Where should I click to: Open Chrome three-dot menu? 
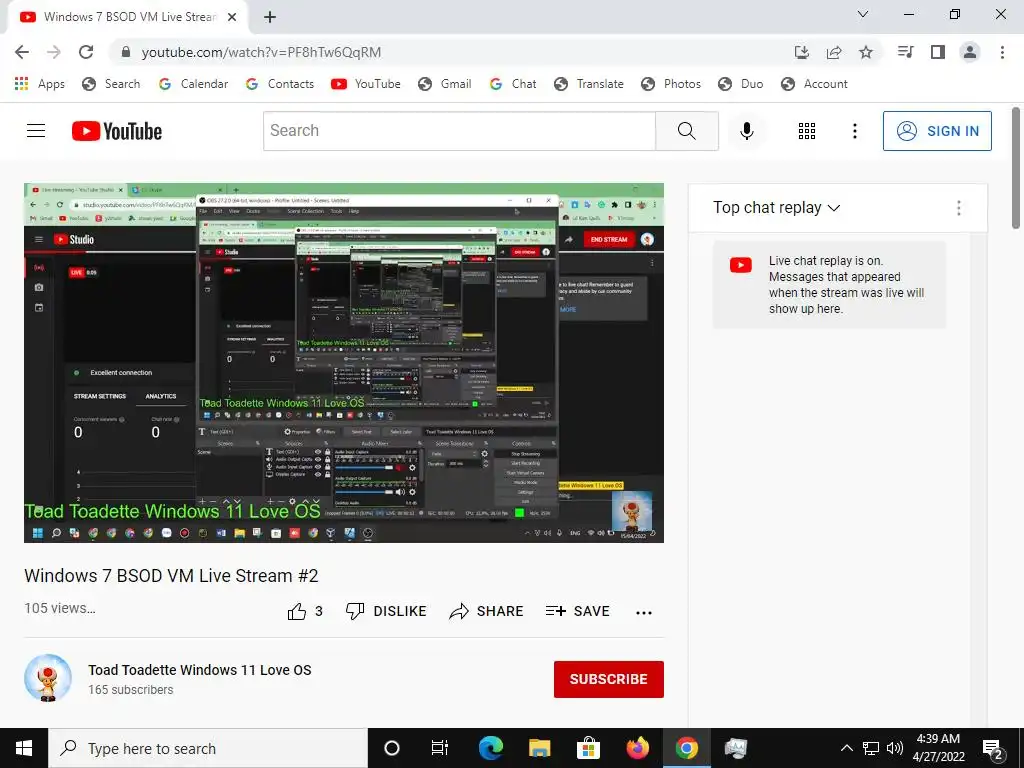1002,52
